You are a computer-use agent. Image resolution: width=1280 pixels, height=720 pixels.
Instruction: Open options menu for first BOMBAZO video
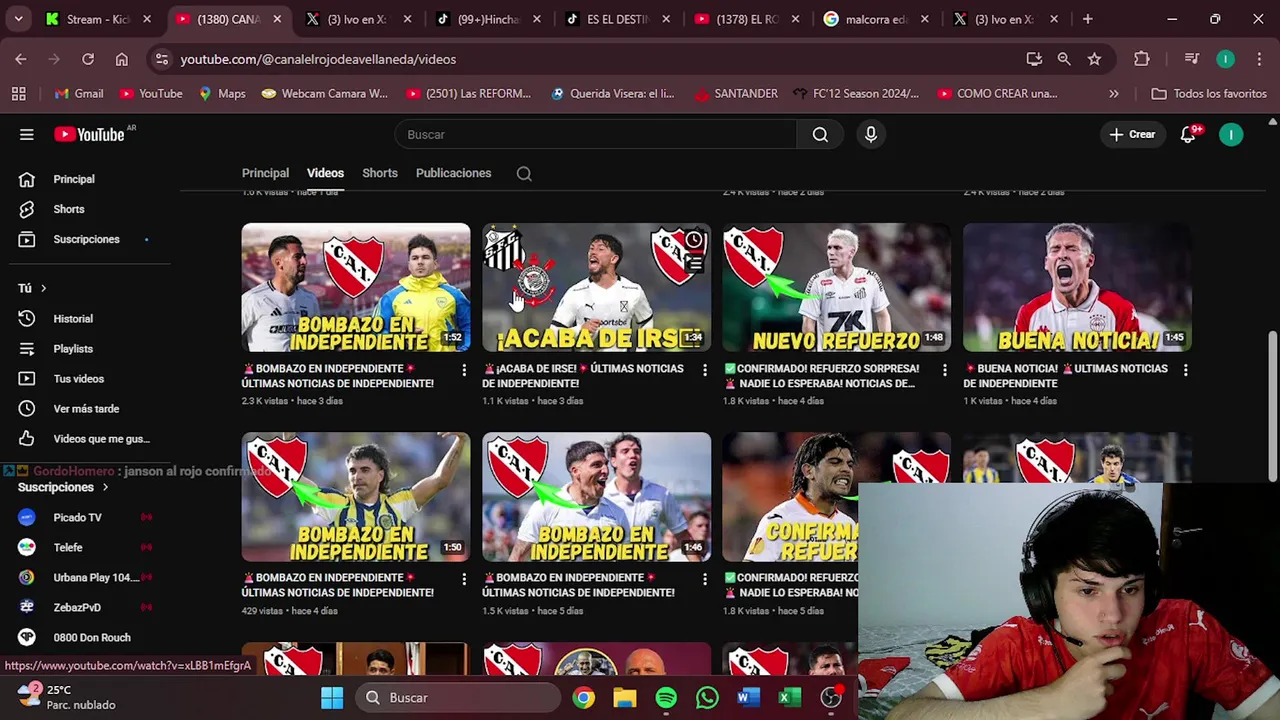(464, 370)
